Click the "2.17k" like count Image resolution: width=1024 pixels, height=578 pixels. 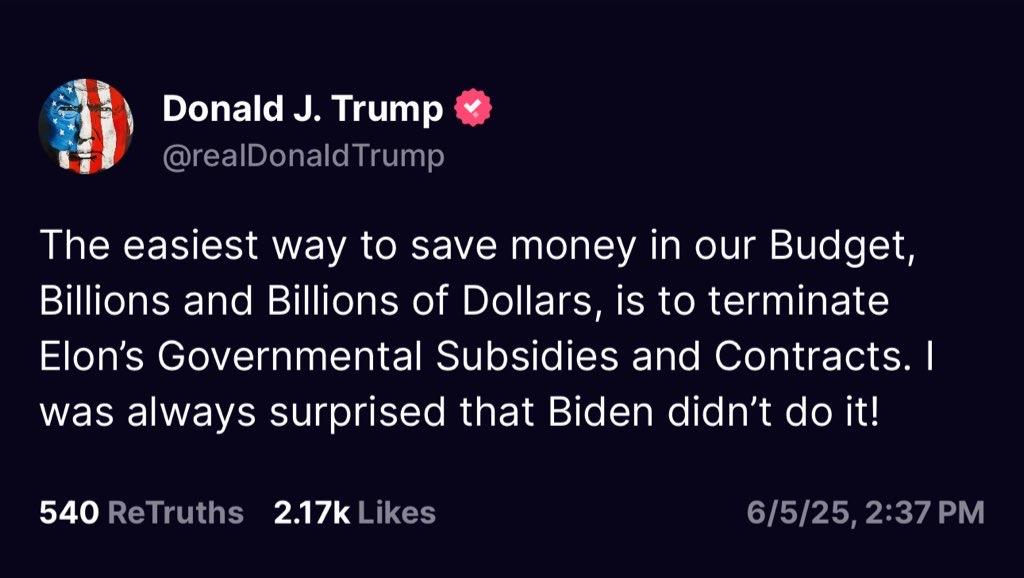[x=312, y=512]
